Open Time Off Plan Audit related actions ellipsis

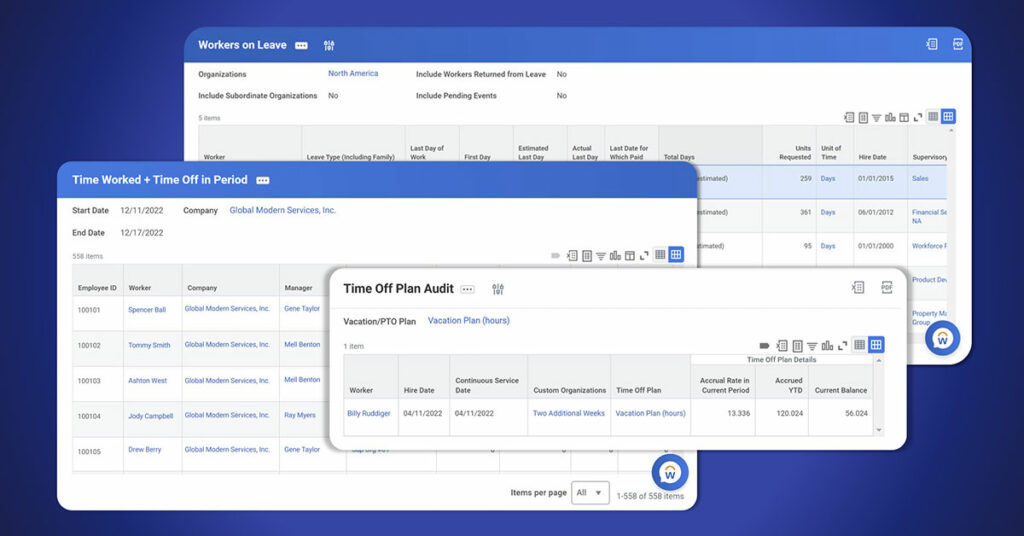(x=468, y=289)
